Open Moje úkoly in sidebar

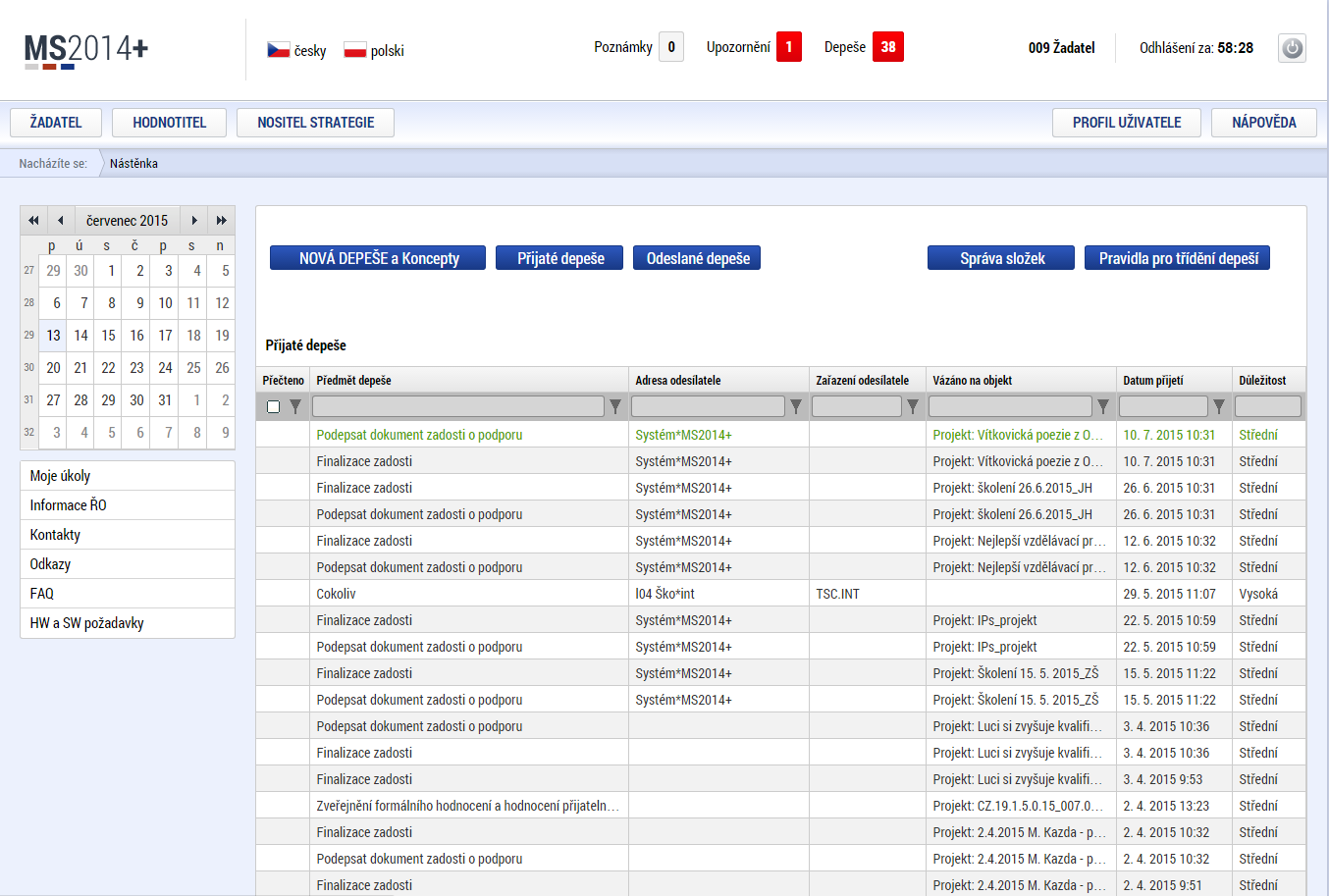click(128, 476)
